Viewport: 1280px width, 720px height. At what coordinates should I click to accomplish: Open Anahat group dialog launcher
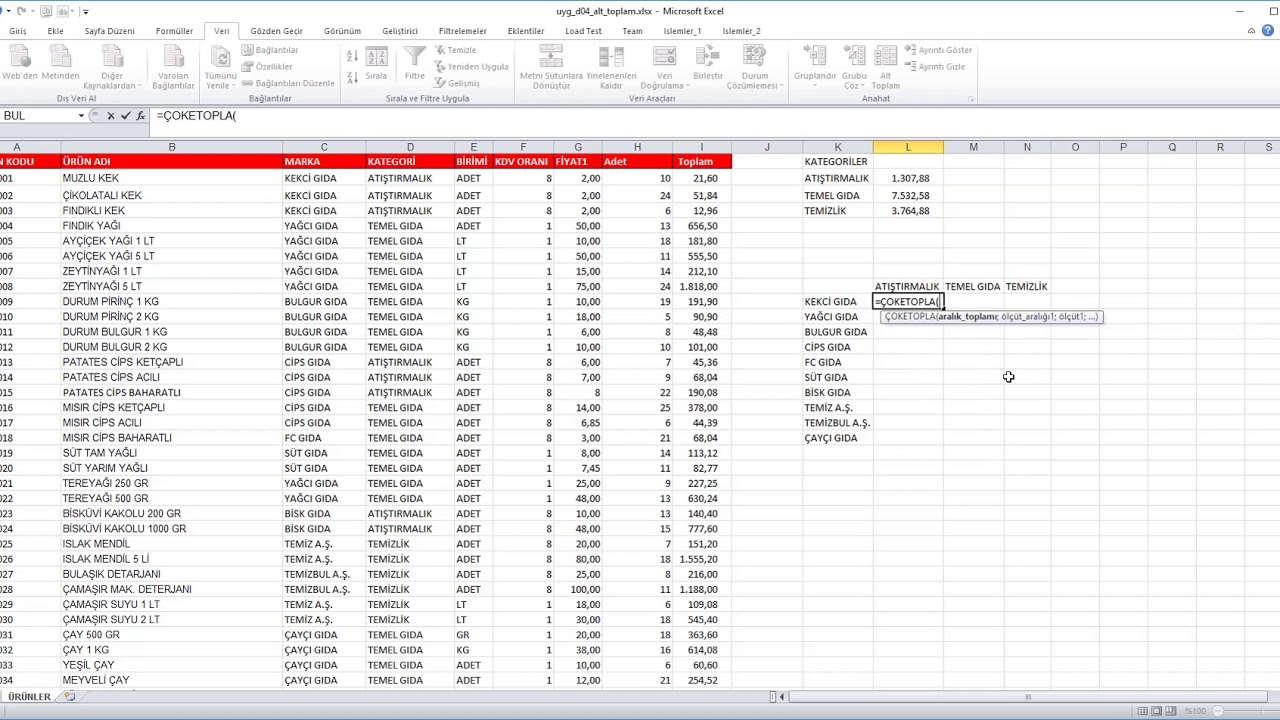tap(969, 99)
